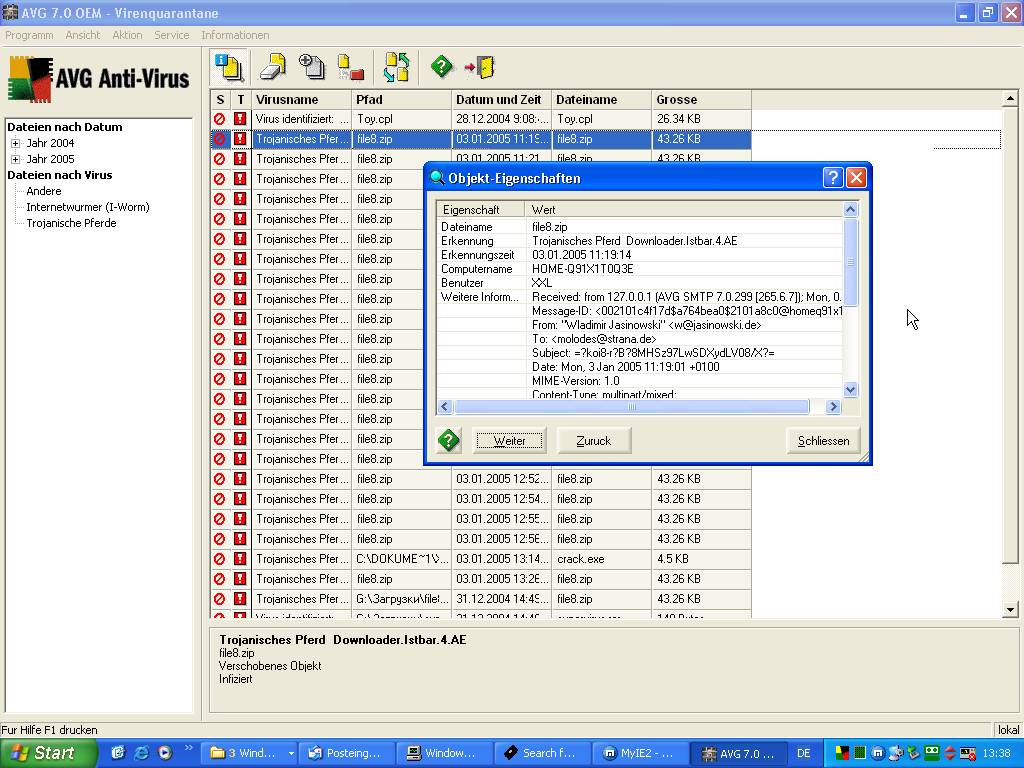This screenshot has width=1024, height=768.
Task: Open the Service menu
Action: pyautogui.click(x=172, y=35)
